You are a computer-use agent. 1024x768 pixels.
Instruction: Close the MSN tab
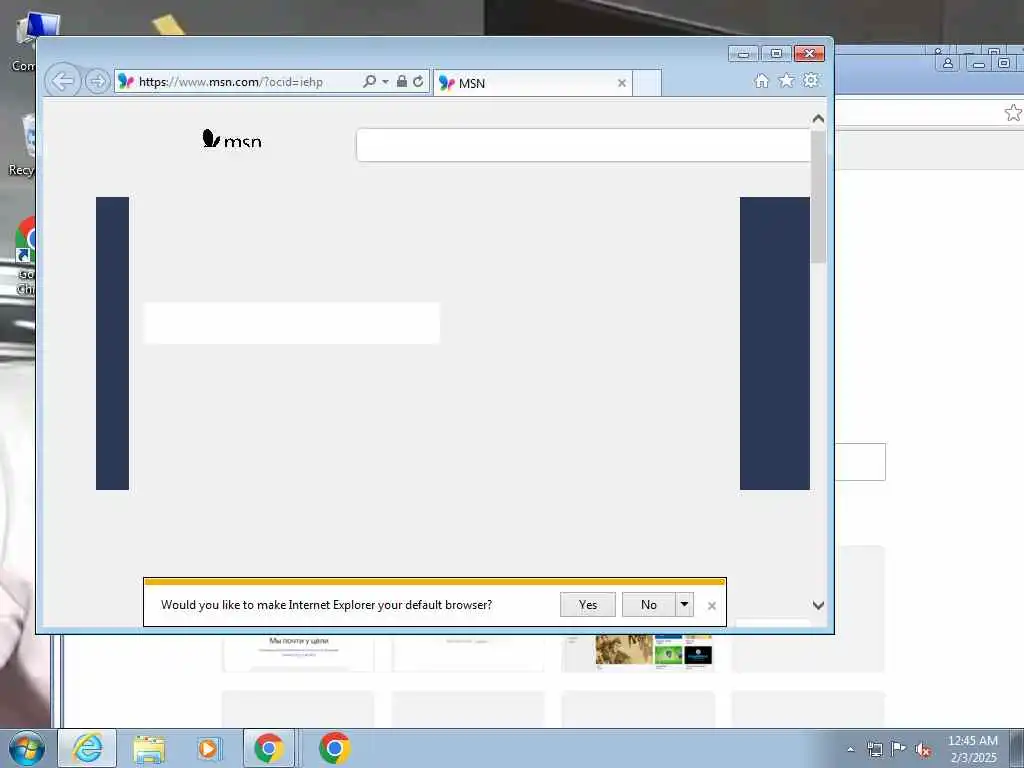point(622,83)
